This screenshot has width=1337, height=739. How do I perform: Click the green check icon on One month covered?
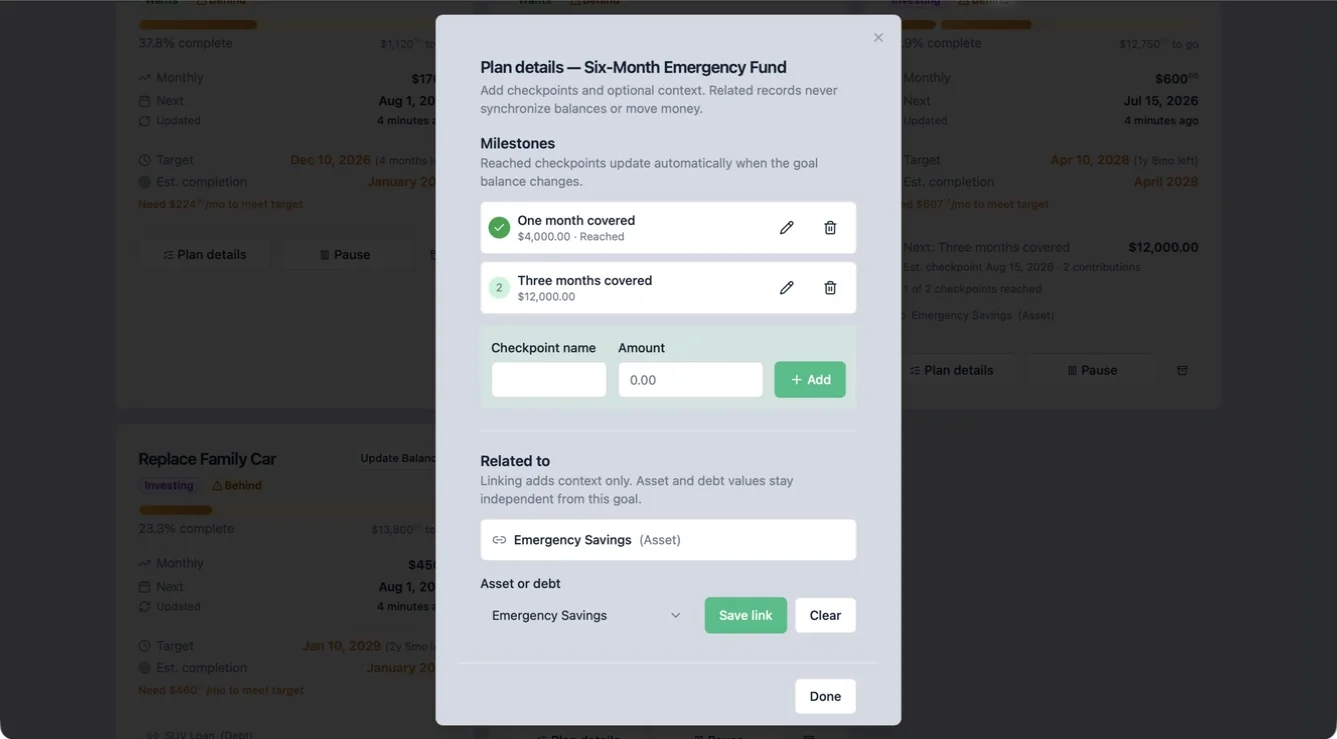click(499, 228)
